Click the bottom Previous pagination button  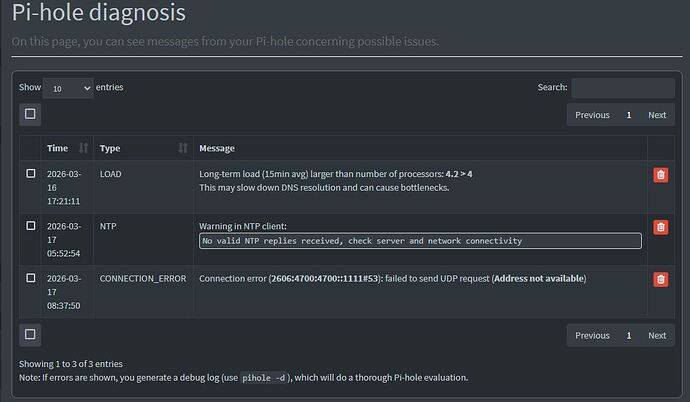(x=592, y=336)
